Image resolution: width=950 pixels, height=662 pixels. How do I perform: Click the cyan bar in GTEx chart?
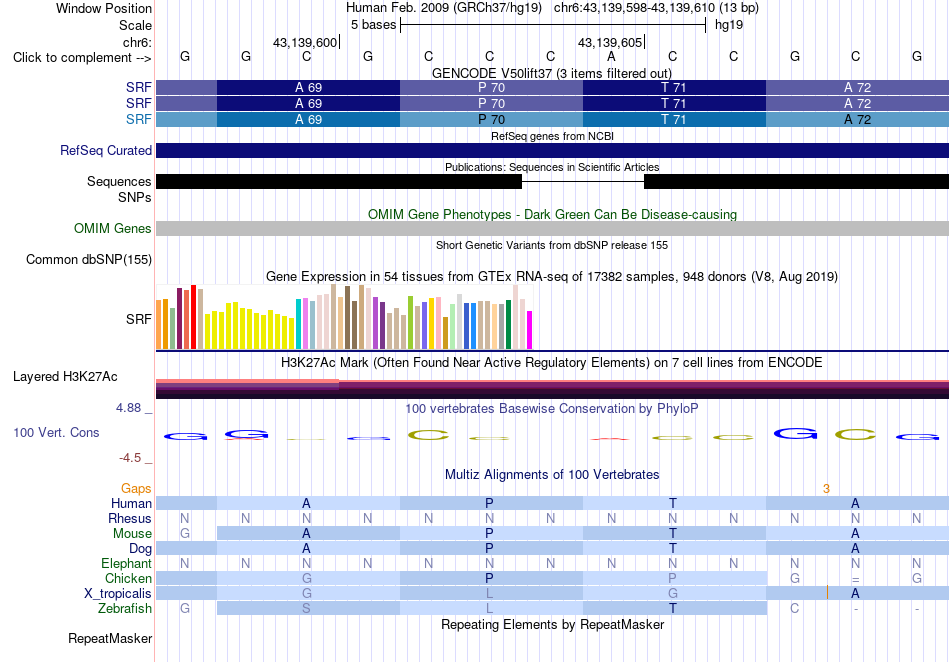[x=298, y=324]
